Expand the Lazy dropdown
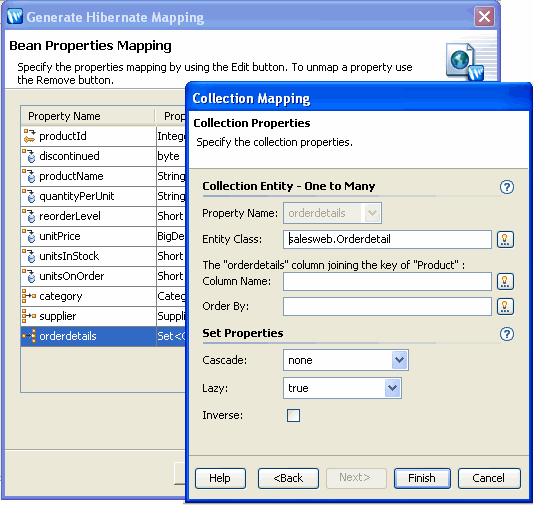Screen dimensions: 533x505 tap(393, 388)
